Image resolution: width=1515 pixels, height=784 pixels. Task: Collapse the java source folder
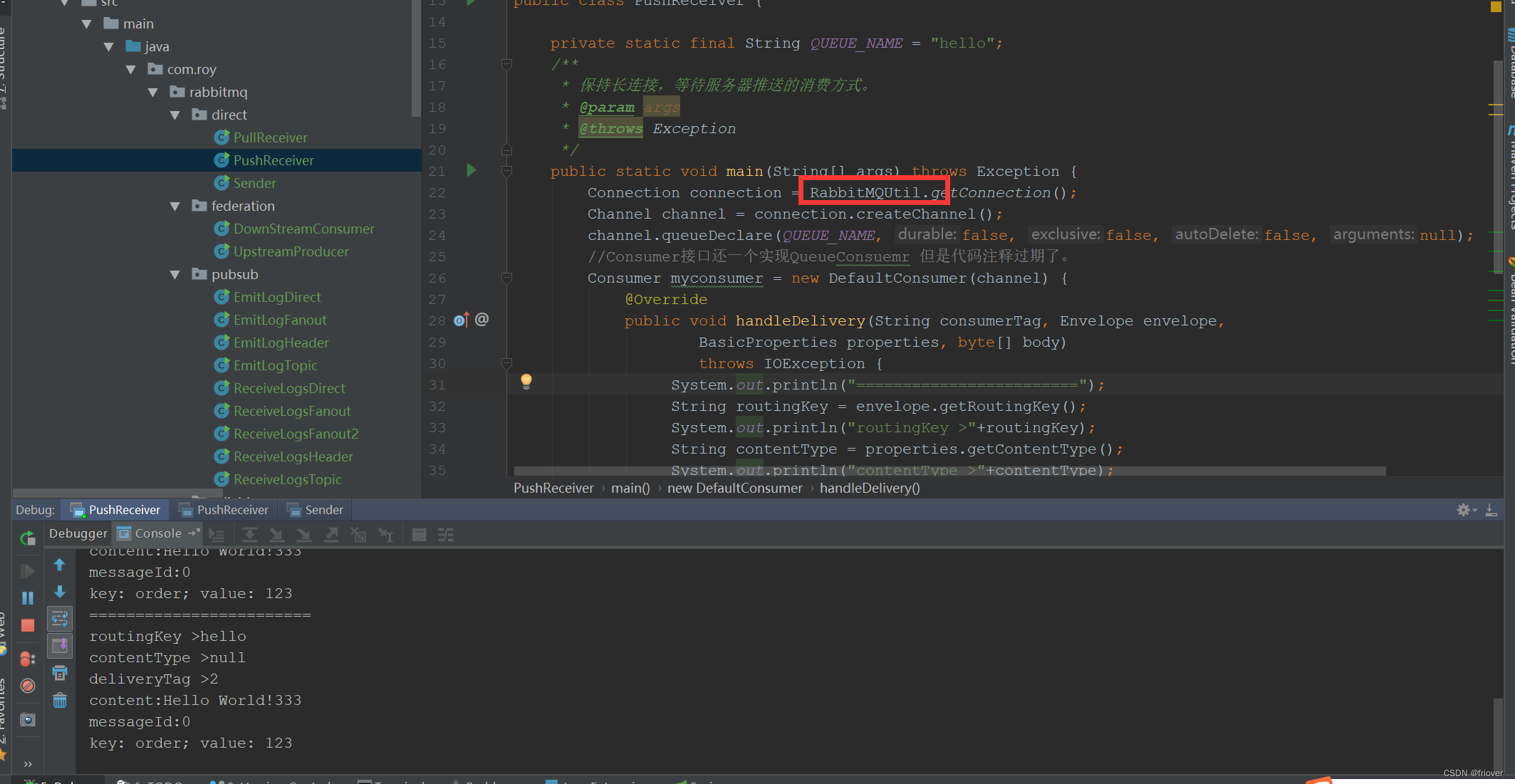tap(109, 47)
